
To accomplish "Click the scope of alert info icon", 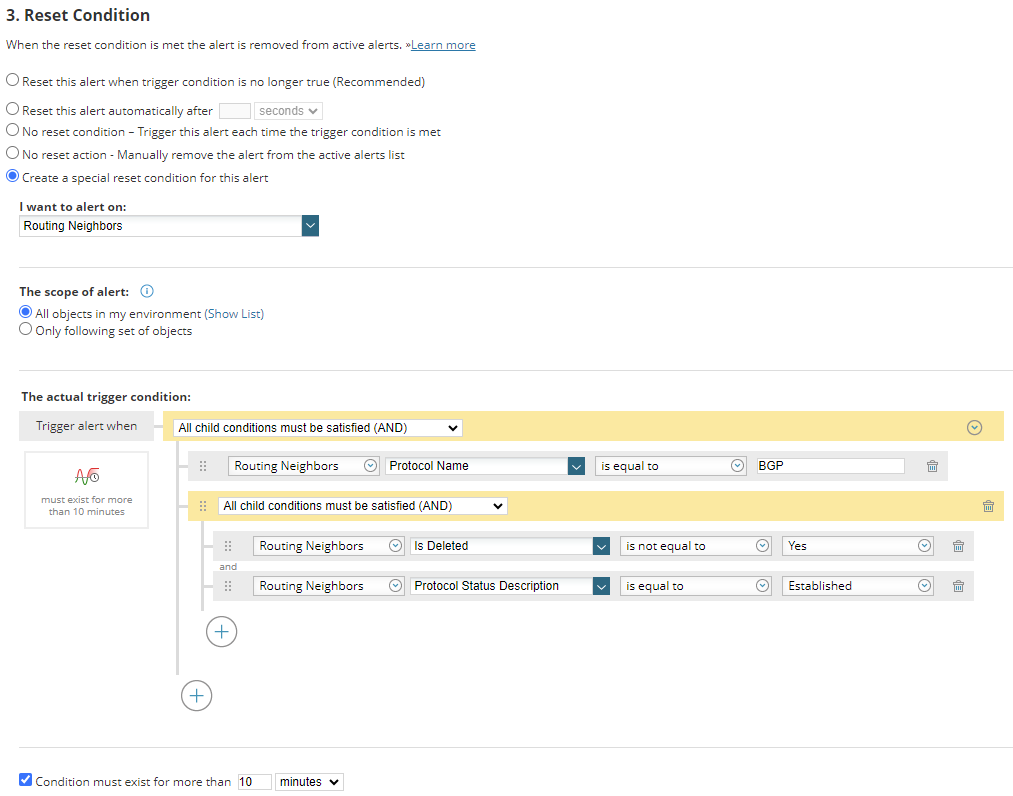I will pos(147,292).
